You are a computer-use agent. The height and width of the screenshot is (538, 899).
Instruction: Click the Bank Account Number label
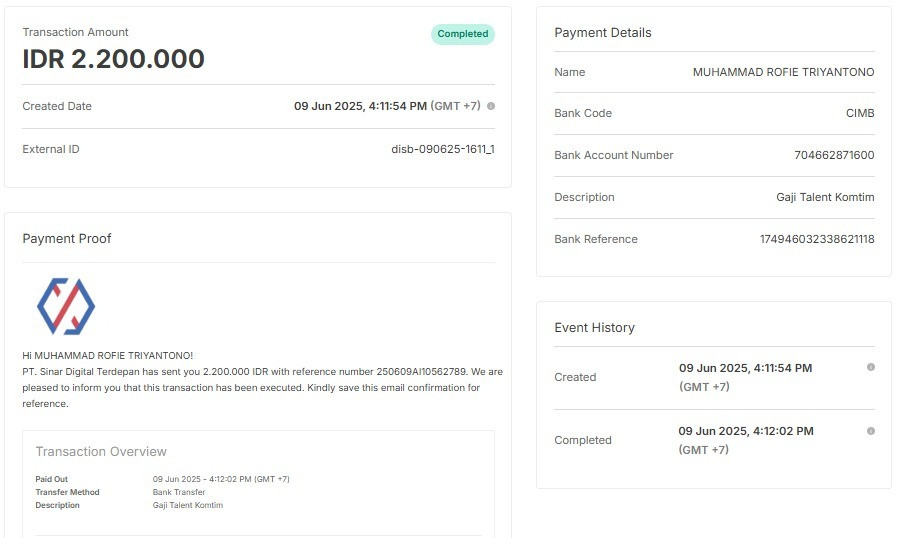[613, 155]
